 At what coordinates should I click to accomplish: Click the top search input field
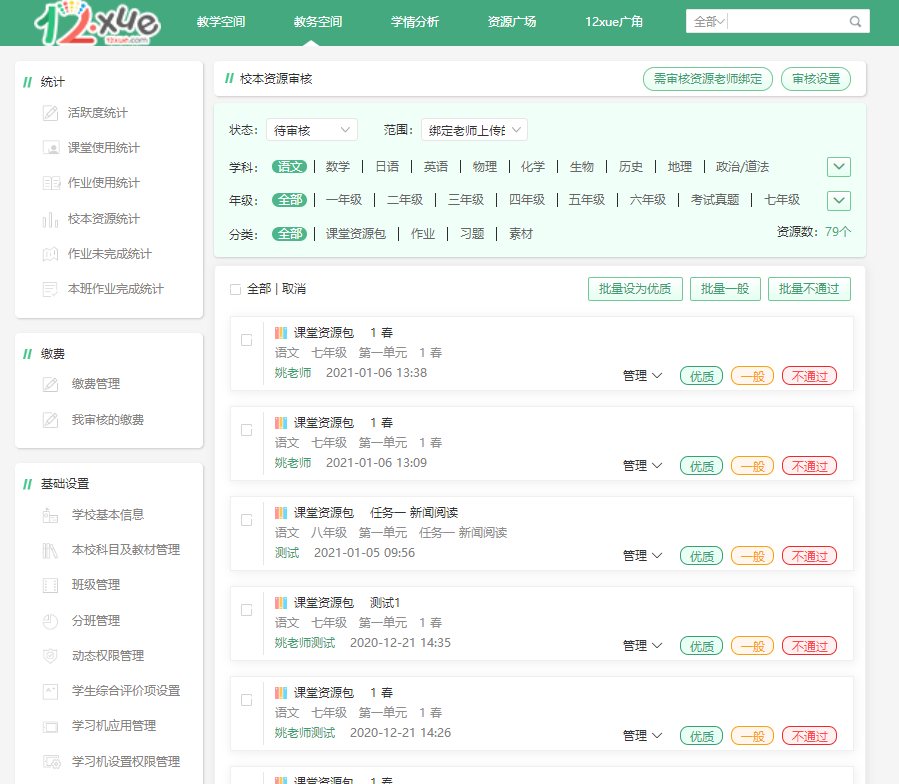788,22
